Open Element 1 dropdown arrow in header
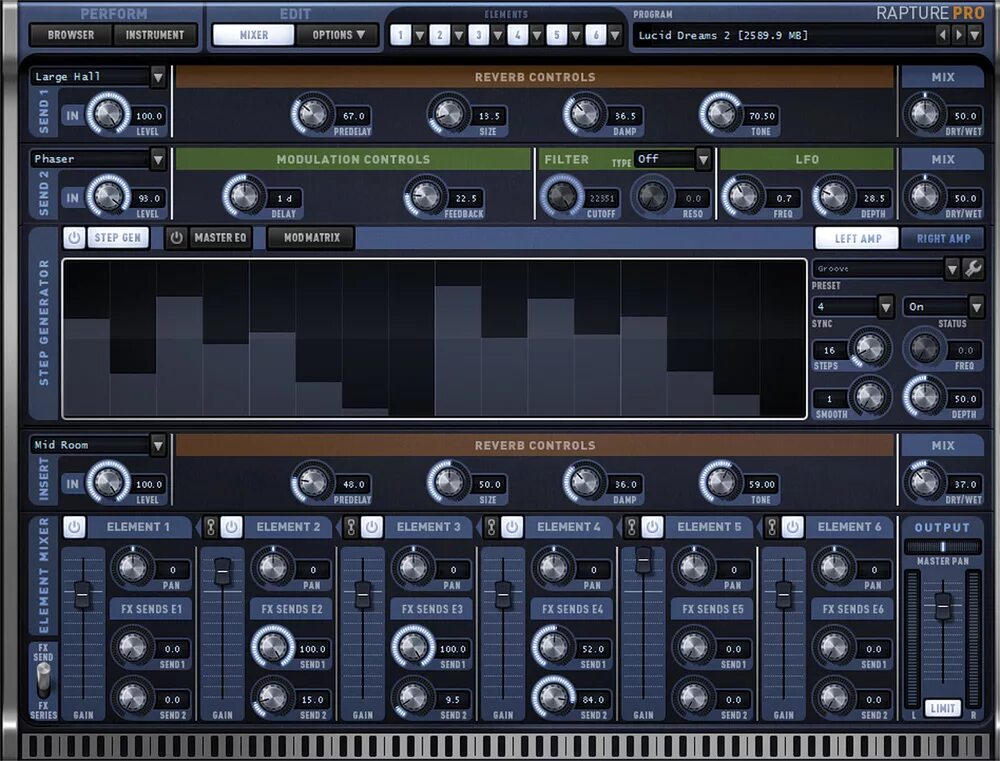Viewport: 1000px width, 761px height. click(x=420, y=35)
